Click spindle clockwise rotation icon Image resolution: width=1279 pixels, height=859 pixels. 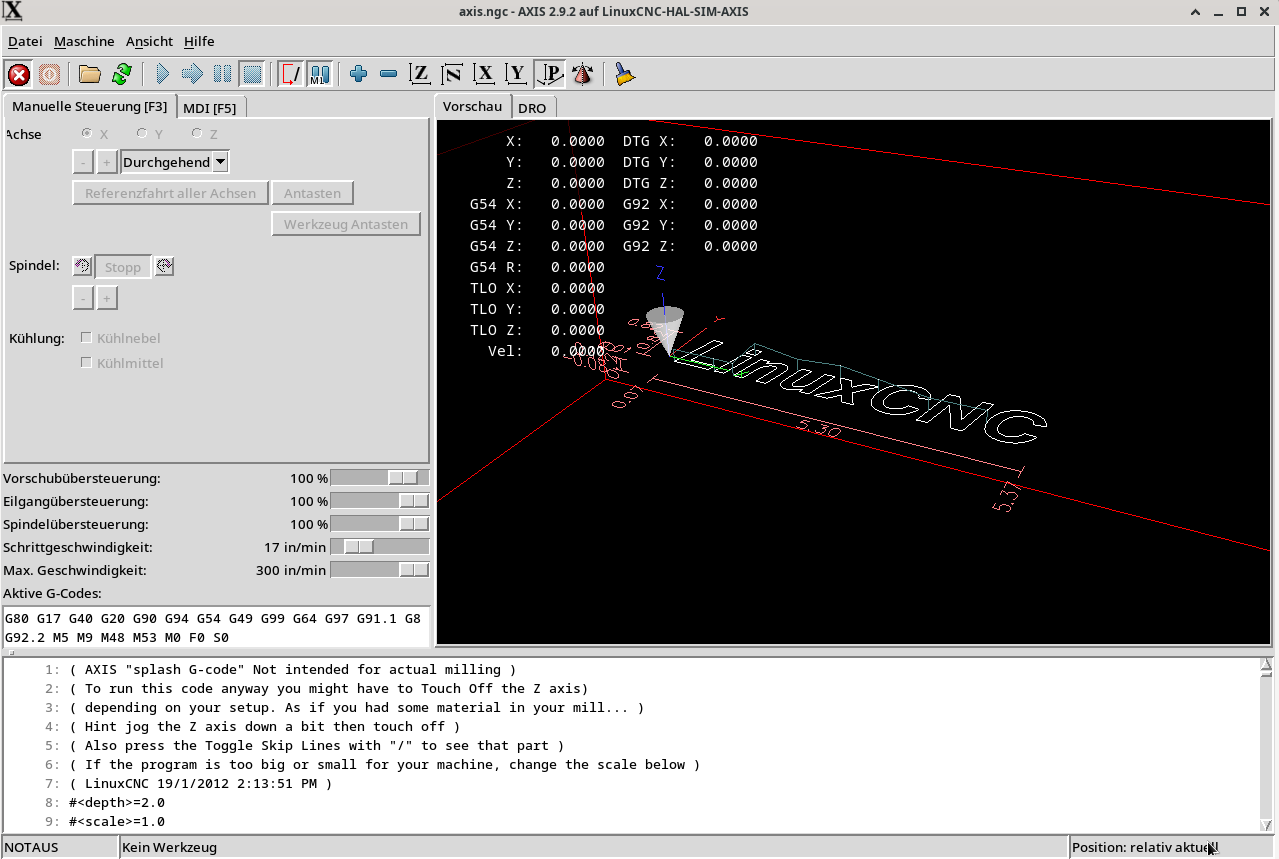click(165, 266)
